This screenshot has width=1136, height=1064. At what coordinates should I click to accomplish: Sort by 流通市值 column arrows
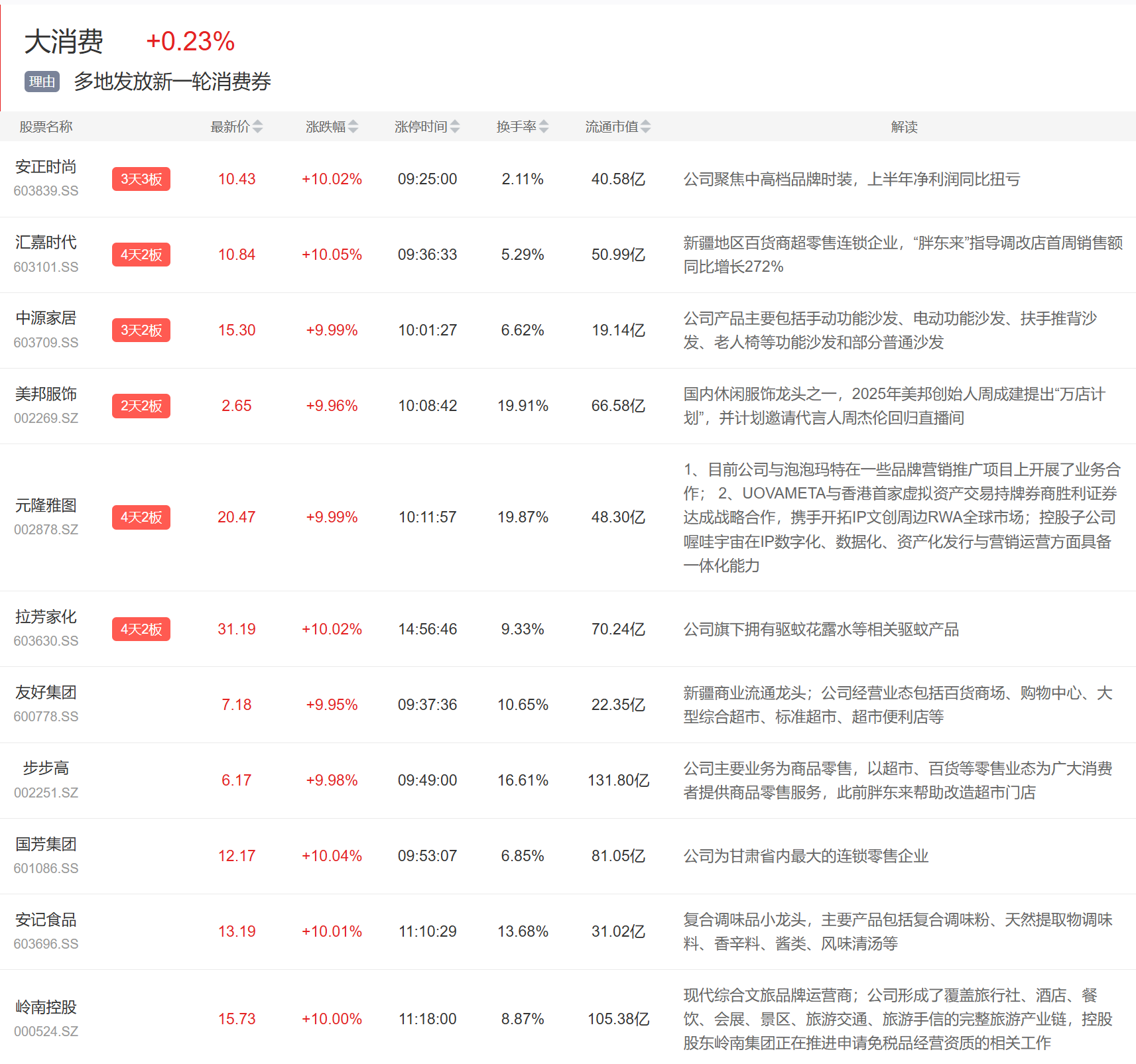point(646,127)
